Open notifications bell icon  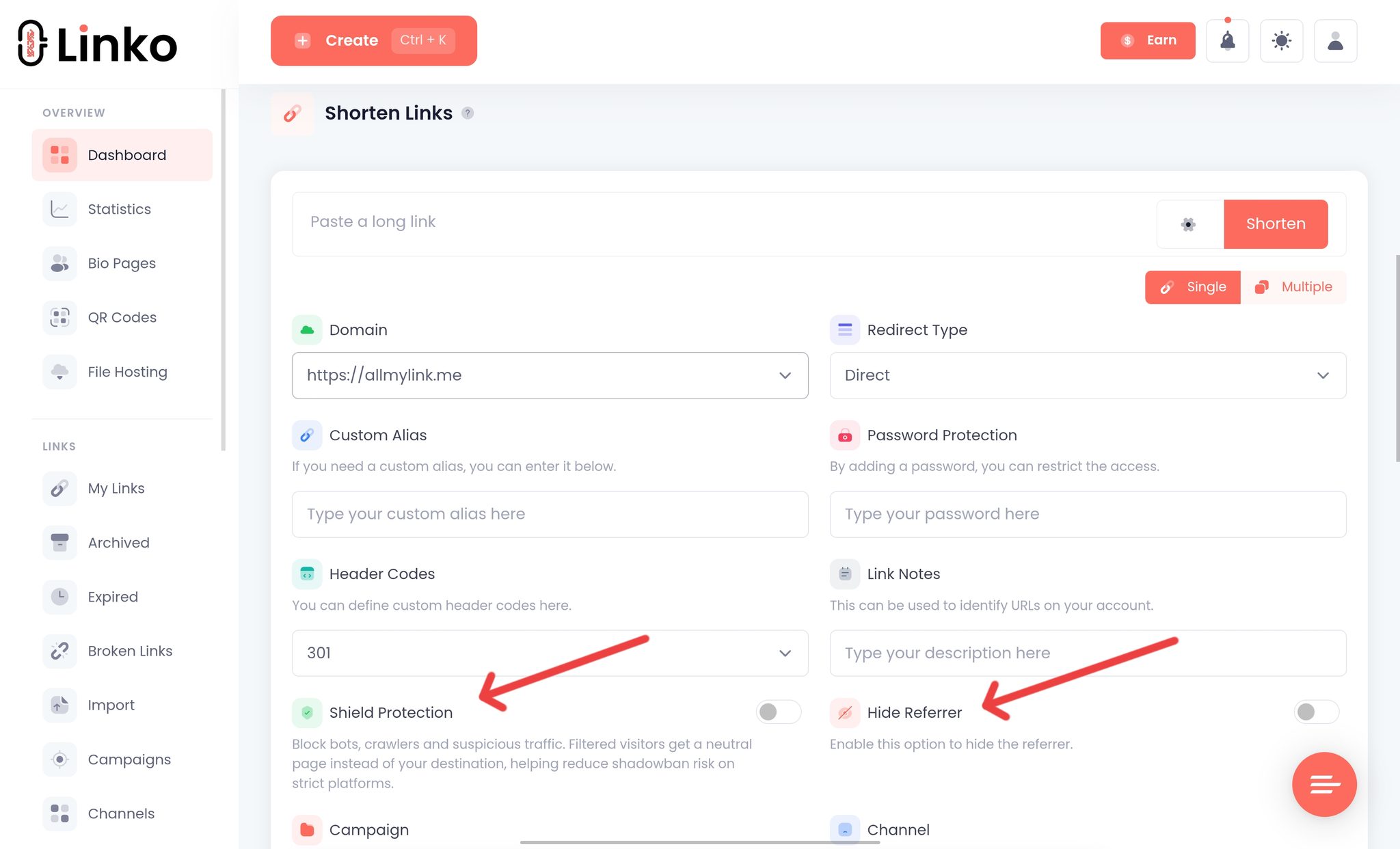(1228, 41)
